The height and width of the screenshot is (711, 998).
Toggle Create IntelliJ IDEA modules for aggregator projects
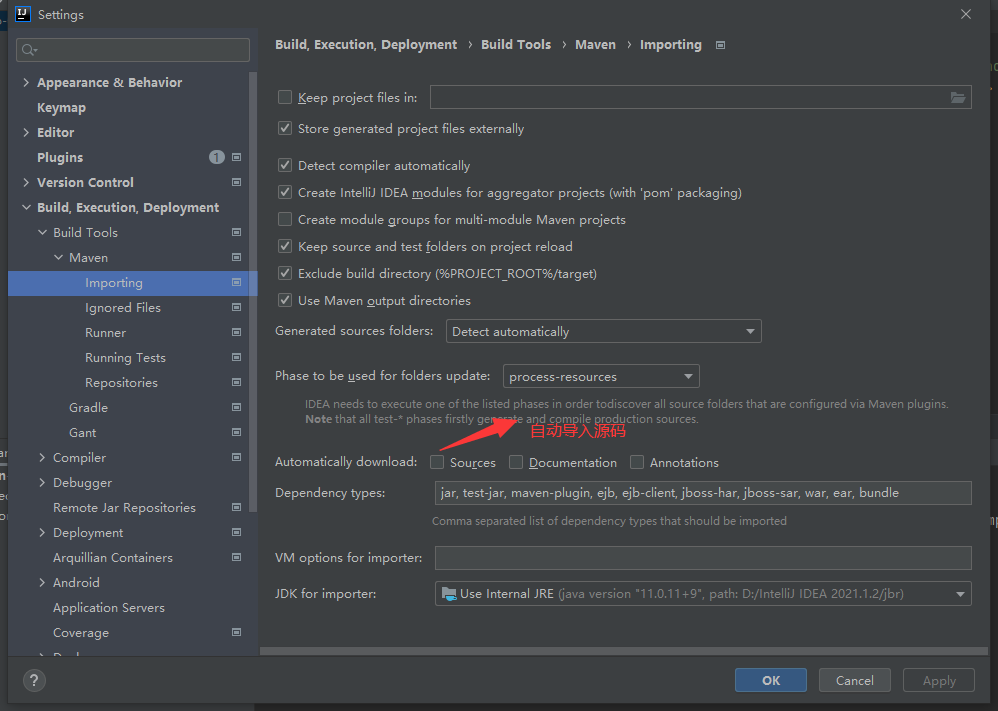(285, 192)
